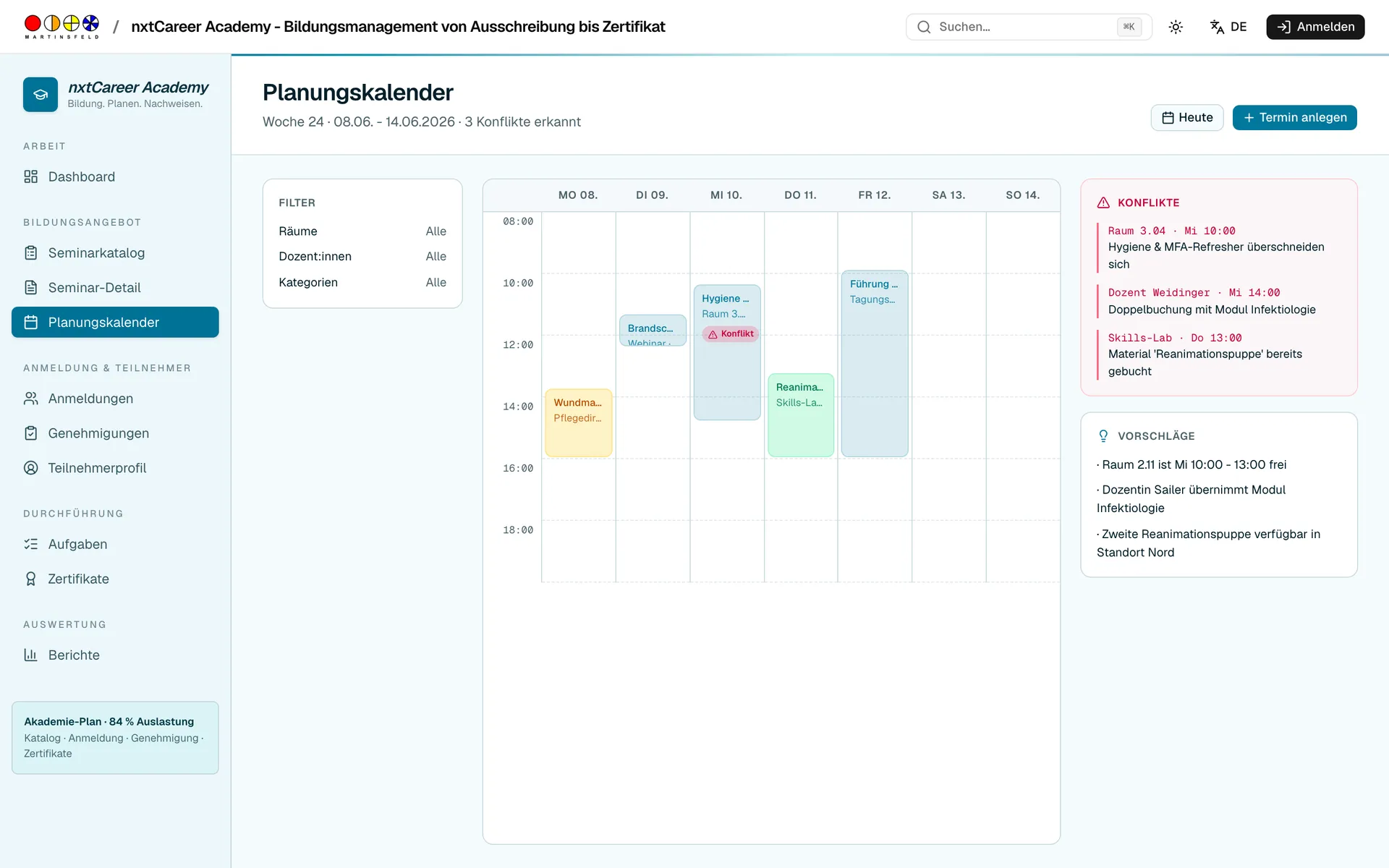Click the translate language icon
The height and width of the screenshot is (868, 1389).
pyautogui.click(x=1217, y=27)
